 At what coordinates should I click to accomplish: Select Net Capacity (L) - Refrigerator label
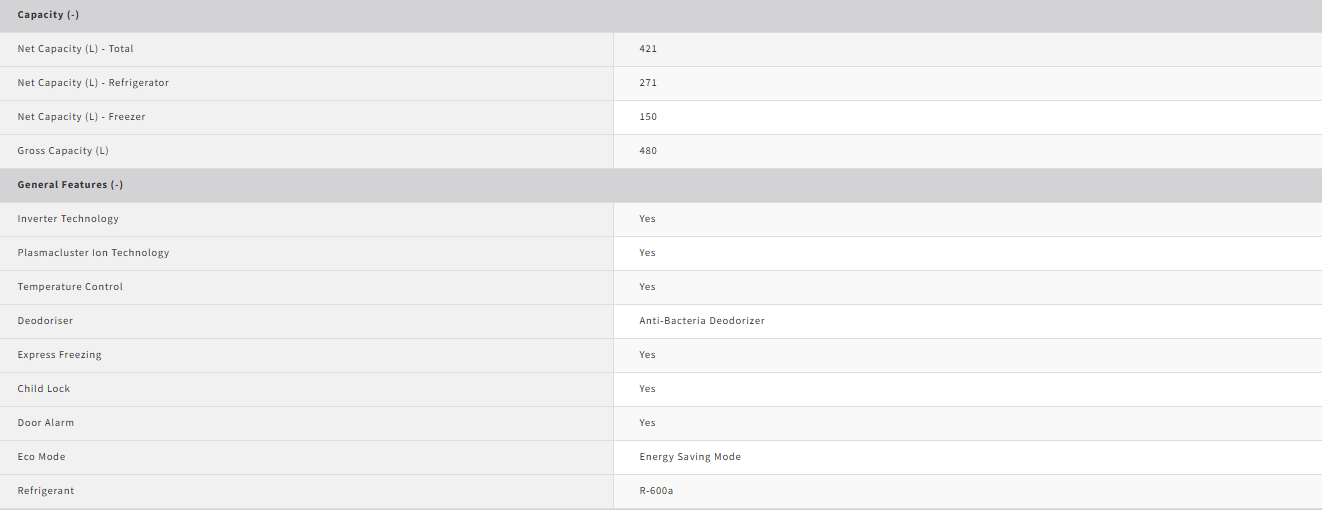[x=93, y=83]
